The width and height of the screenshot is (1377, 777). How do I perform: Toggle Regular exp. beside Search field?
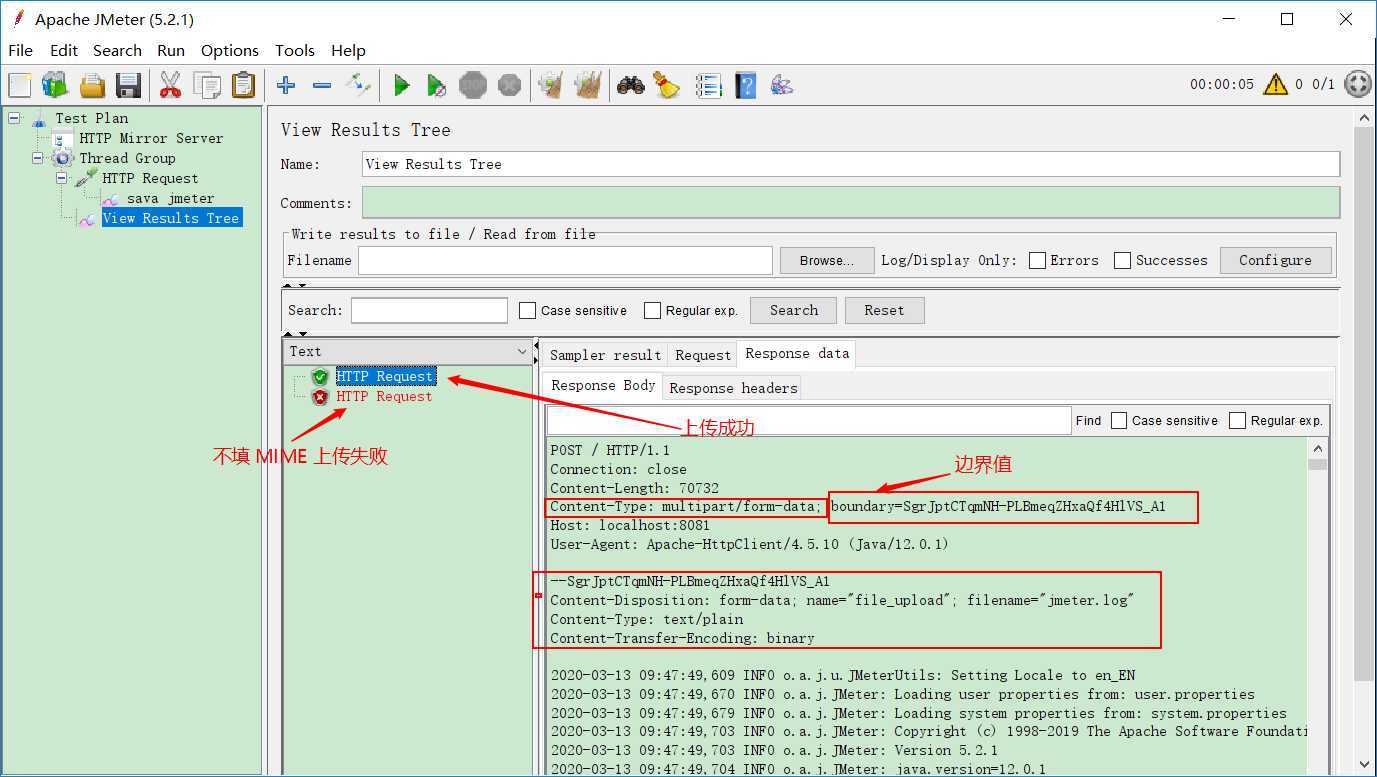(652, 310)
